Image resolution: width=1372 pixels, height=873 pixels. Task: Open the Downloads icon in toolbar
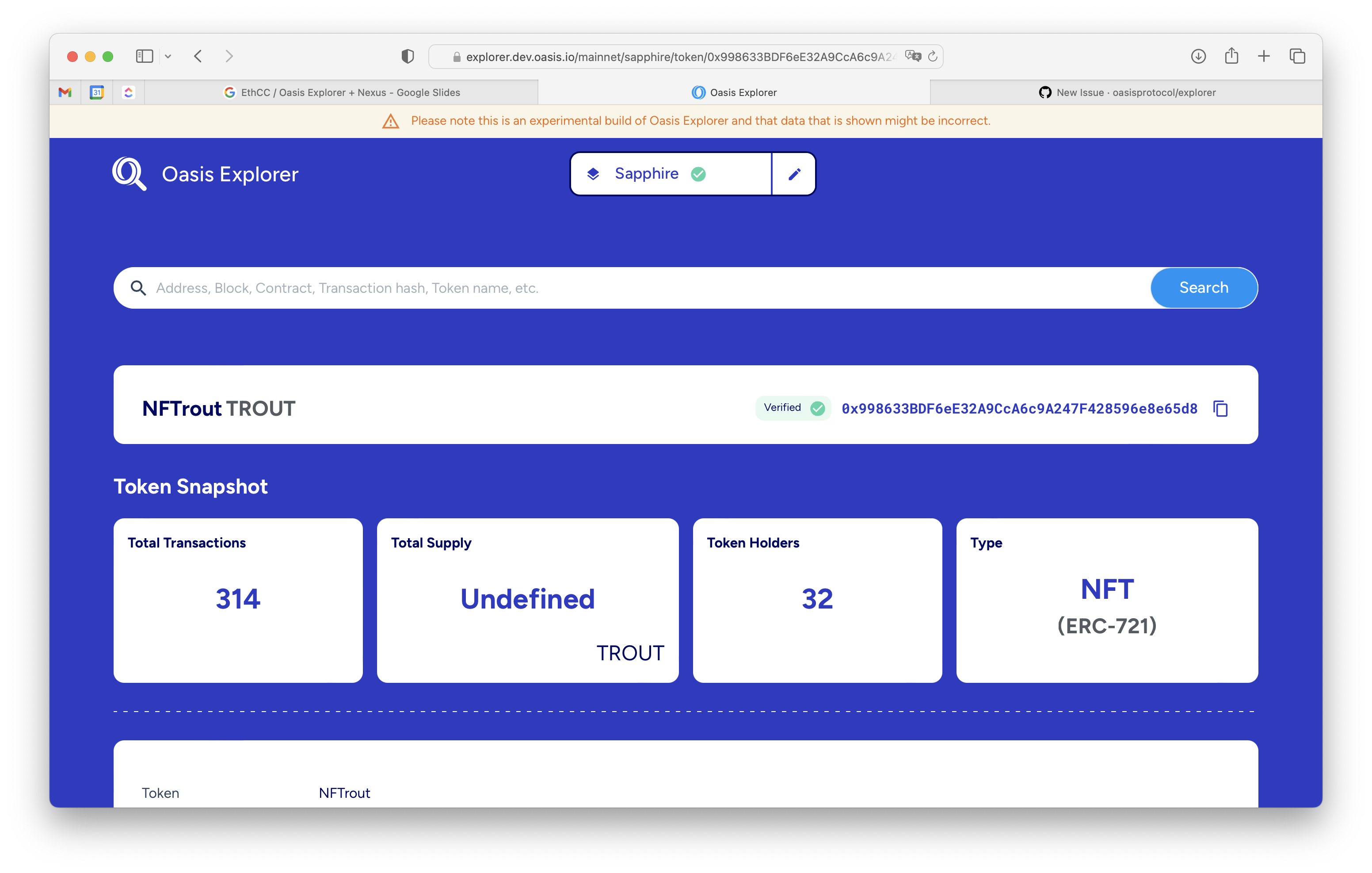click(1198, 56)
